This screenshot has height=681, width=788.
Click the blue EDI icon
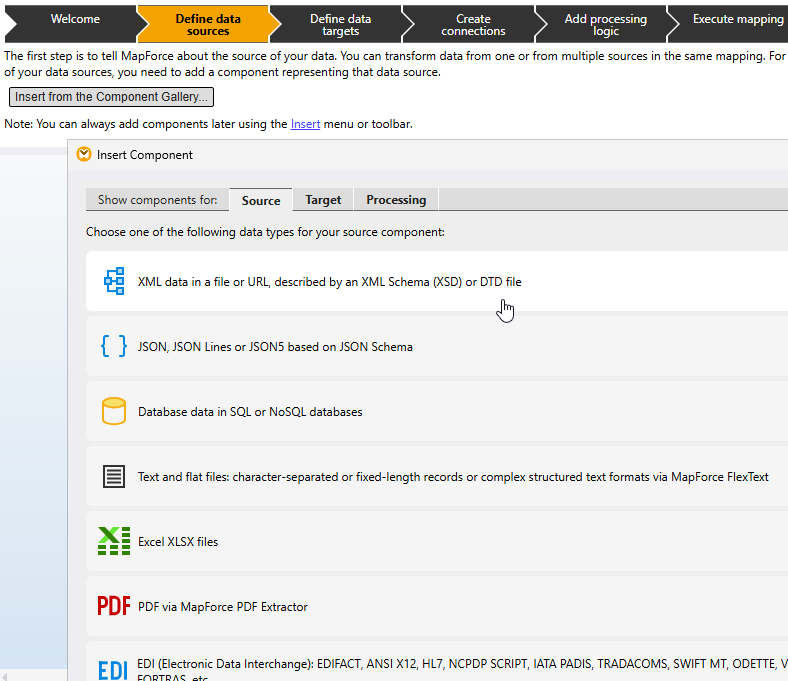[114, 669]
